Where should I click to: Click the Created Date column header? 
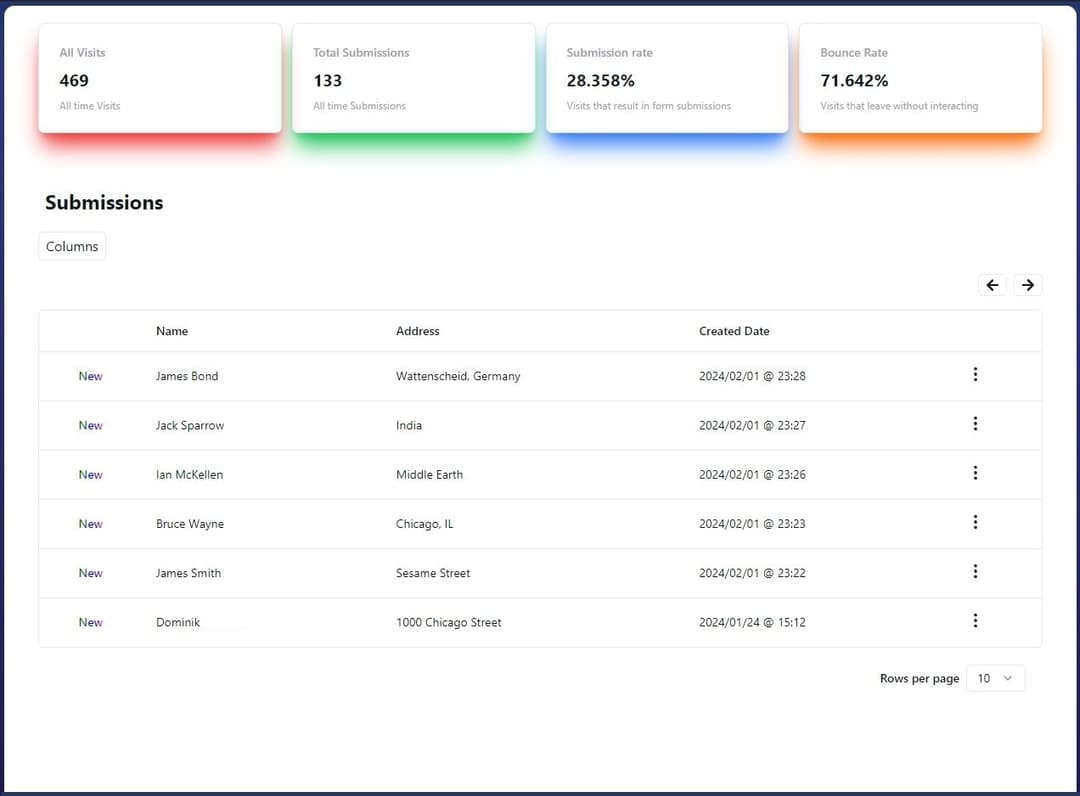734,331
